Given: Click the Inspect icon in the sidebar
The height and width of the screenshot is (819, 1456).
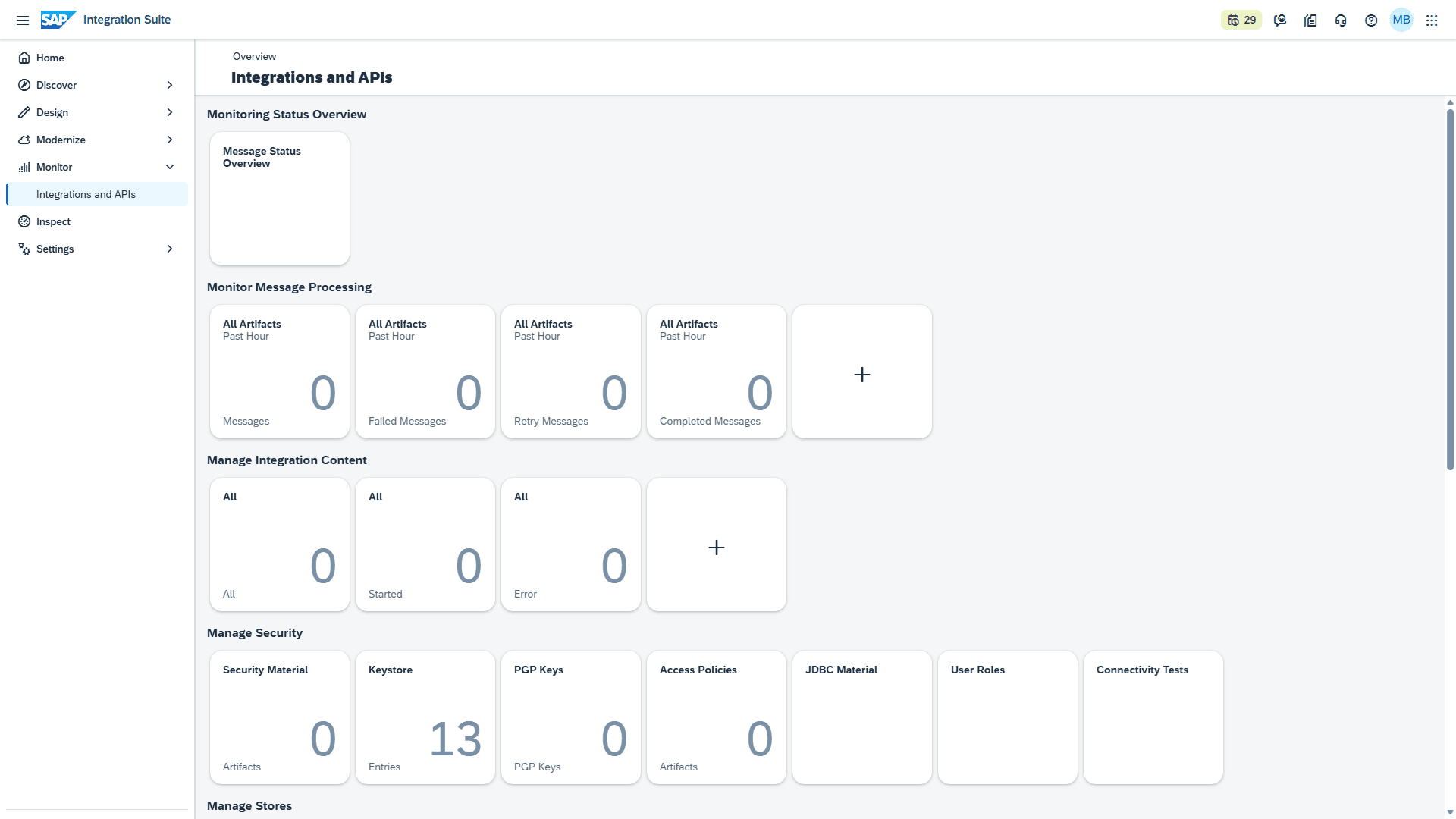Looking at the screenshot, I should click(x=24, y=221).
